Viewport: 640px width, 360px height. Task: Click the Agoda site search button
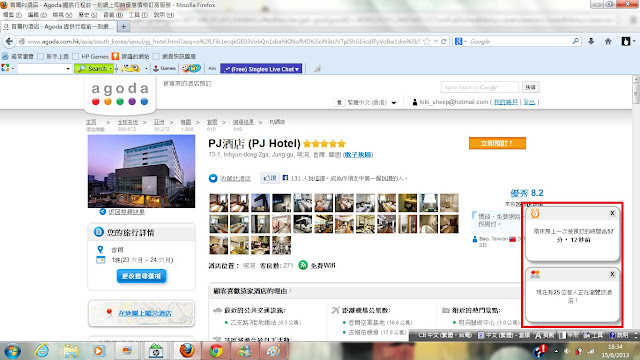tap(530, 87)
